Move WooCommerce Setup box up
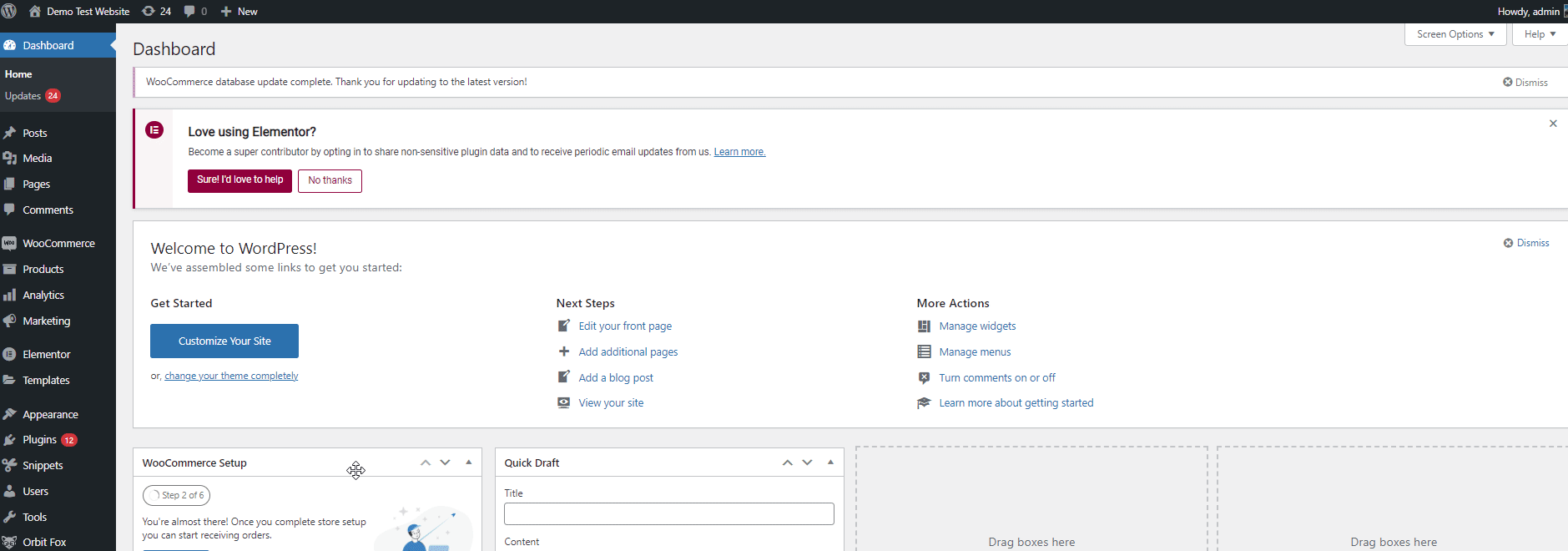This screenshot has height=551, width=1568. coord(426,463)
